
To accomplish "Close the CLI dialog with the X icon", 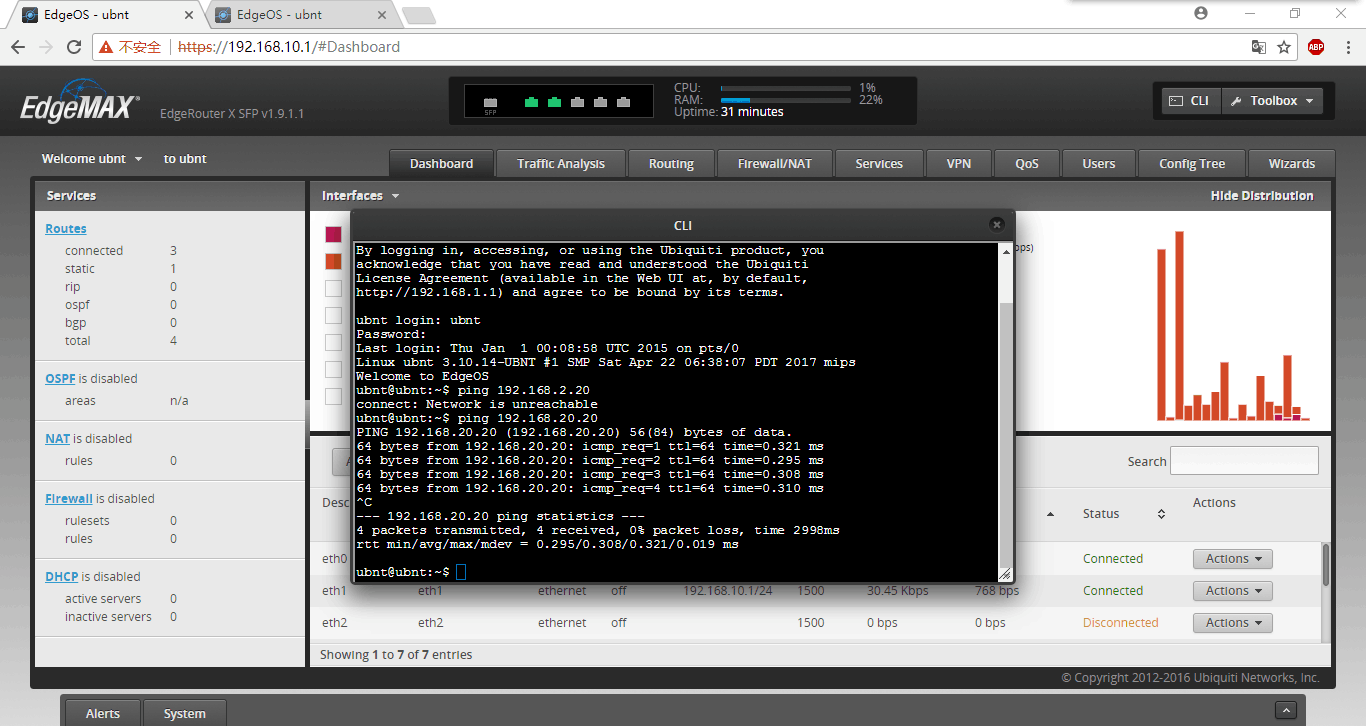I will [996, 225].
